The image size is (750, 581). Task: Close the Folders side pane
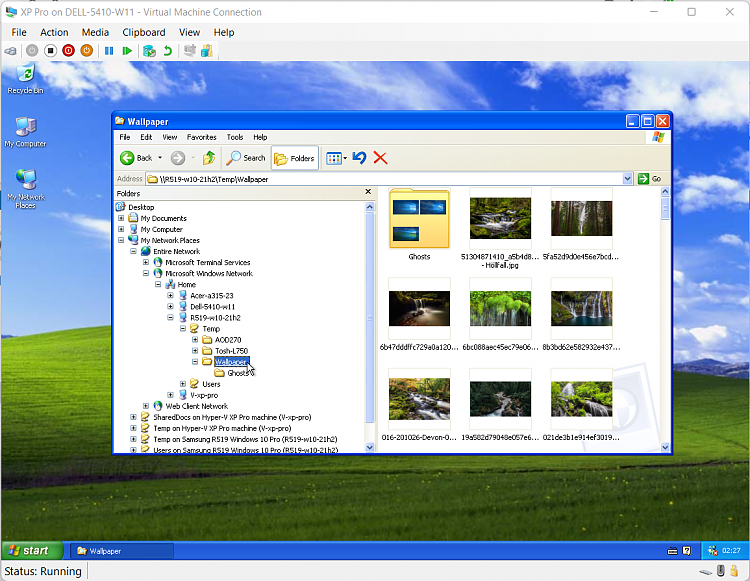368,192
